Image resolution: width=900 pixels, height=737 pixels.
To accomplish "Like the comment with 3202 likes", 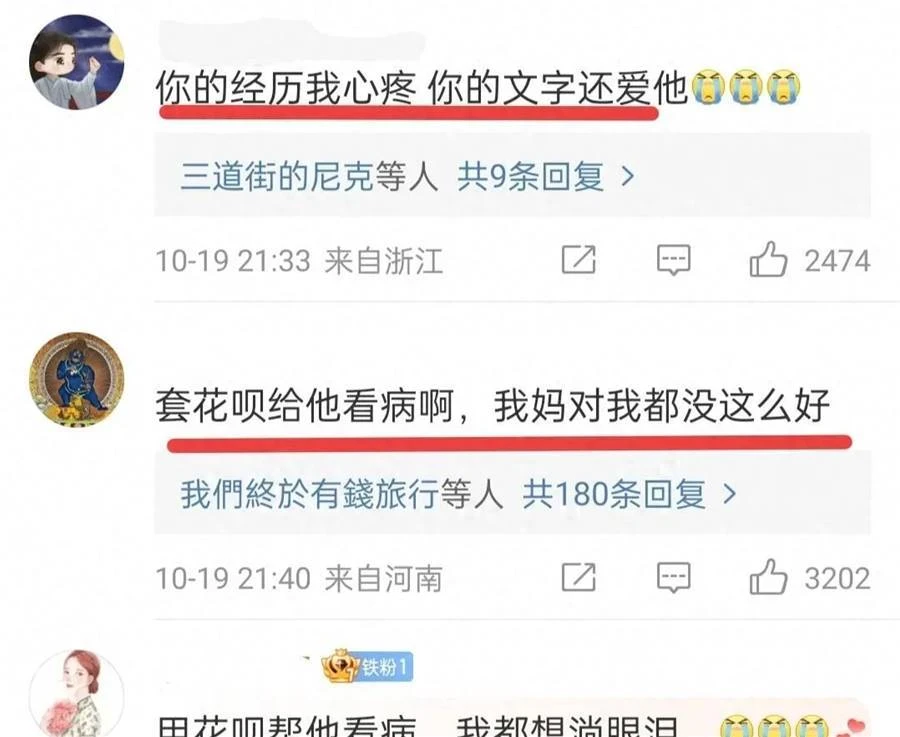I will point(768,576).
